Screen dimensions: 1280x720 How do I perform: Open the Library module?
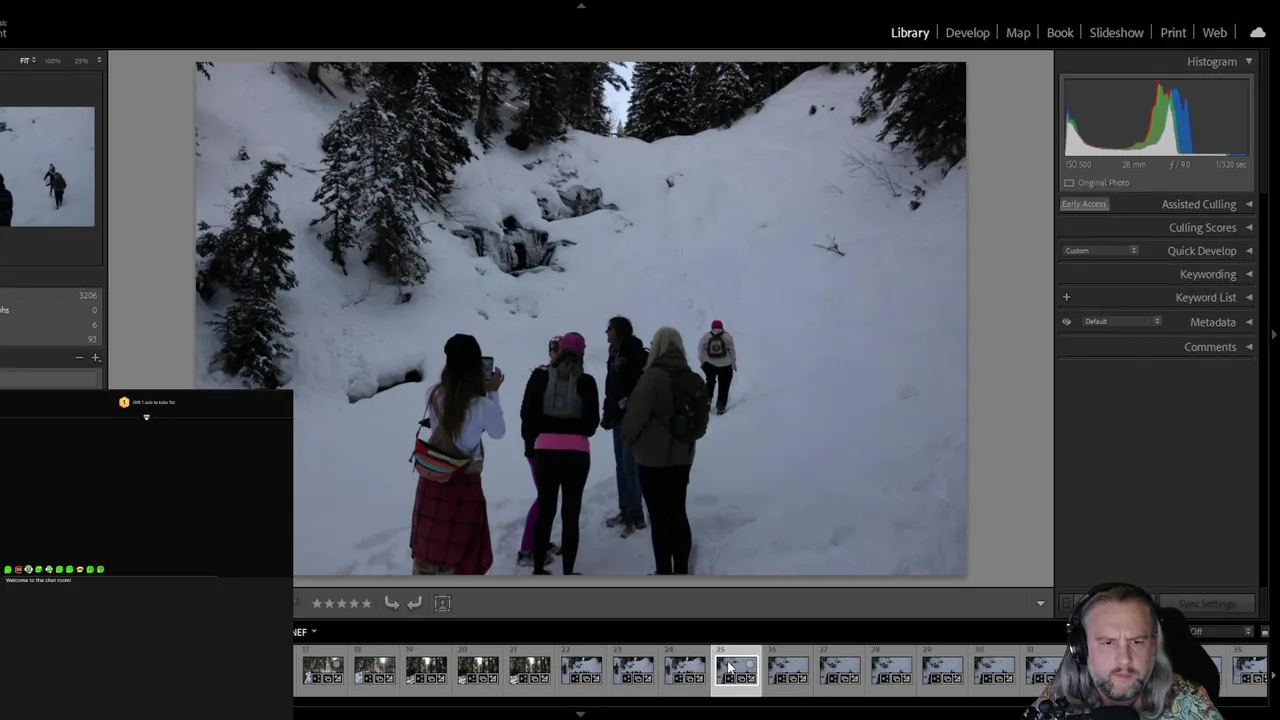point(909,33)
